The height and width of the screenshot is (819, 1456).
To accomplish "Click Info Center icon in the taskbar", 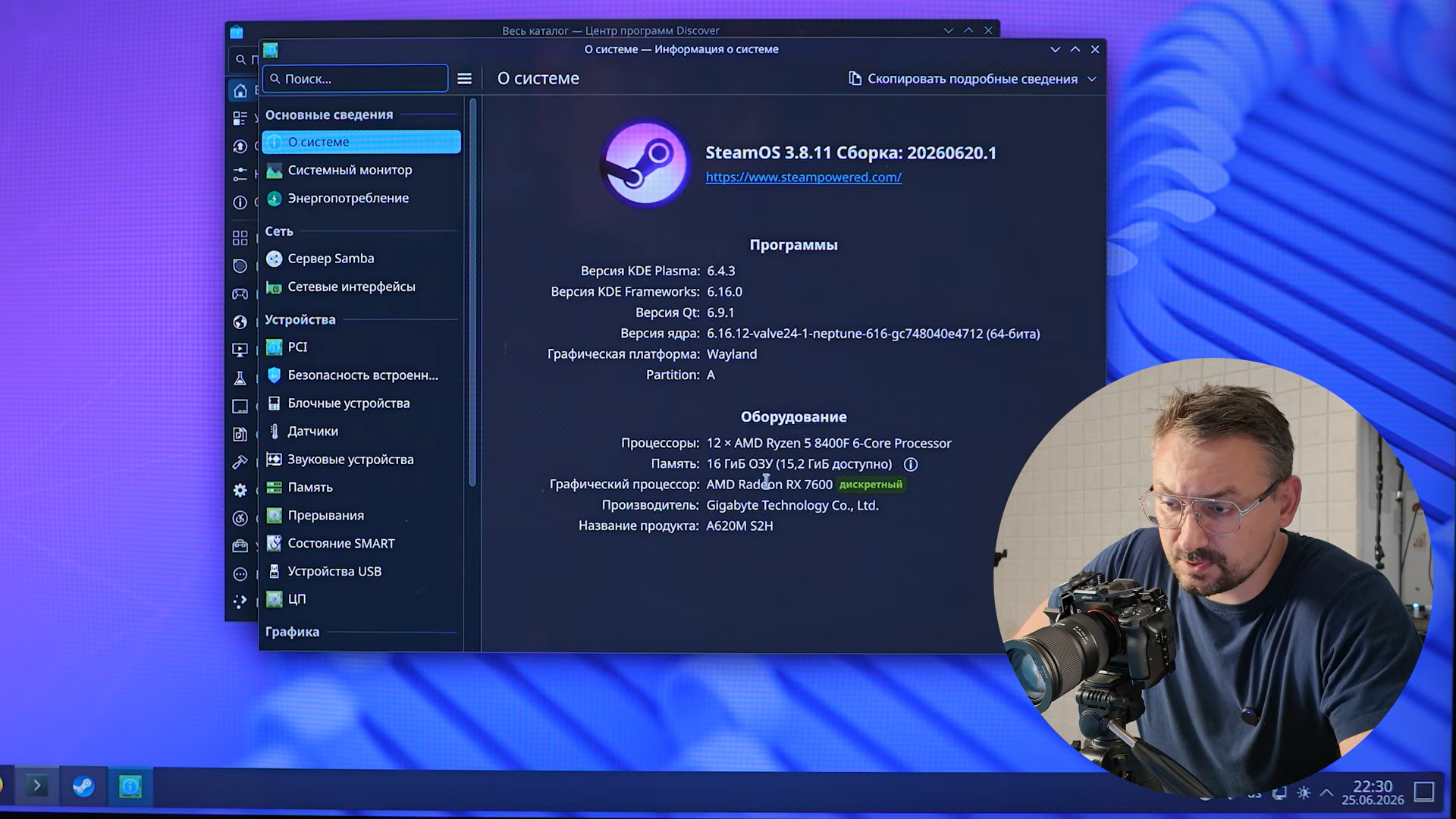I will coord(130,786).
